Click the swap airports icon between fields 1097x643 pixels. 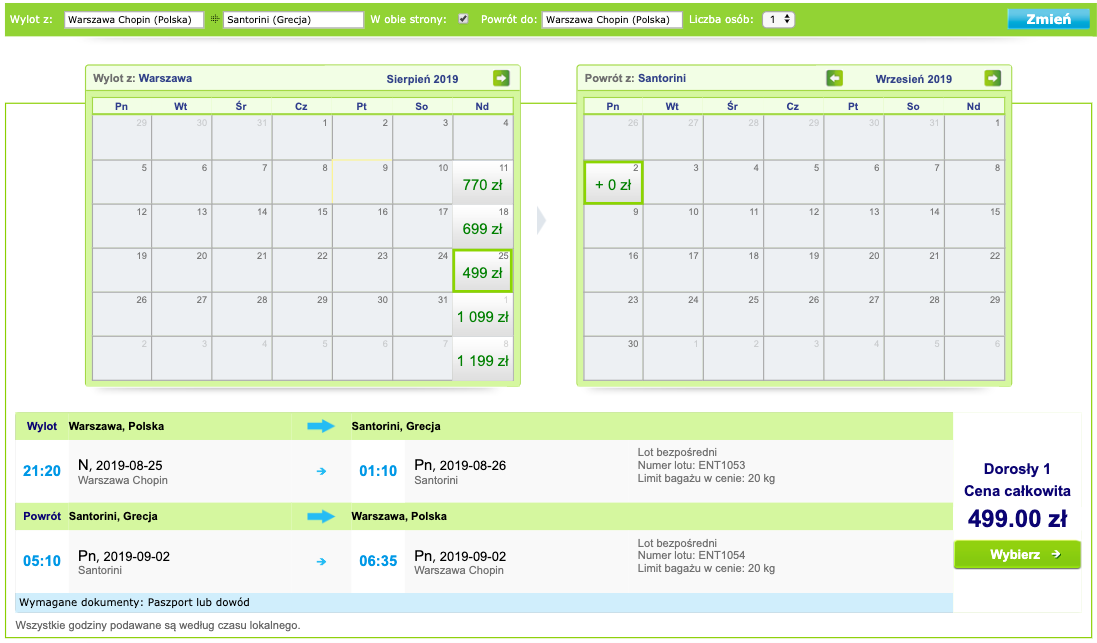[x=214, y=20]
